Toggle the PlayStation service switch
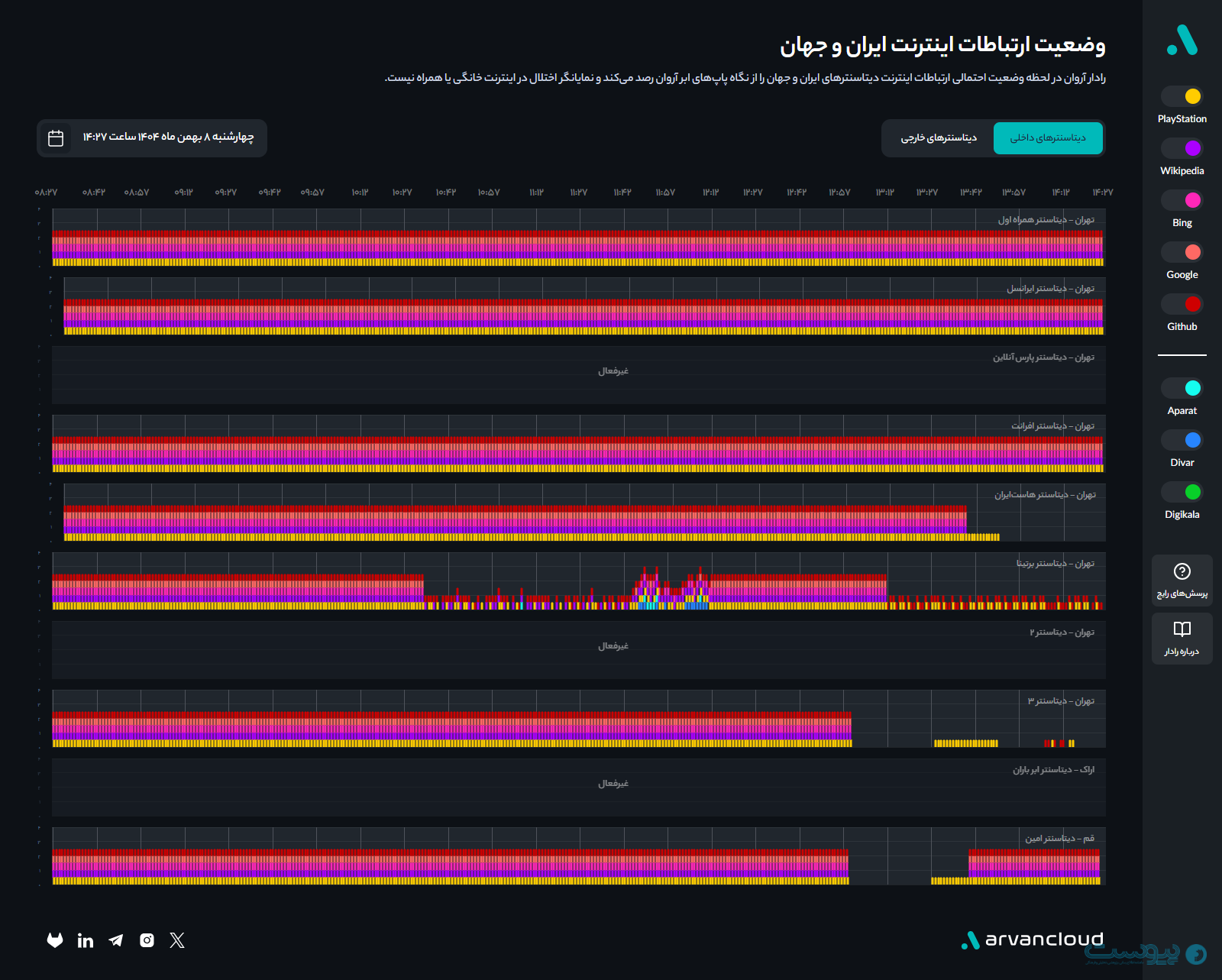1222x980 pixels. (1182, 96)
